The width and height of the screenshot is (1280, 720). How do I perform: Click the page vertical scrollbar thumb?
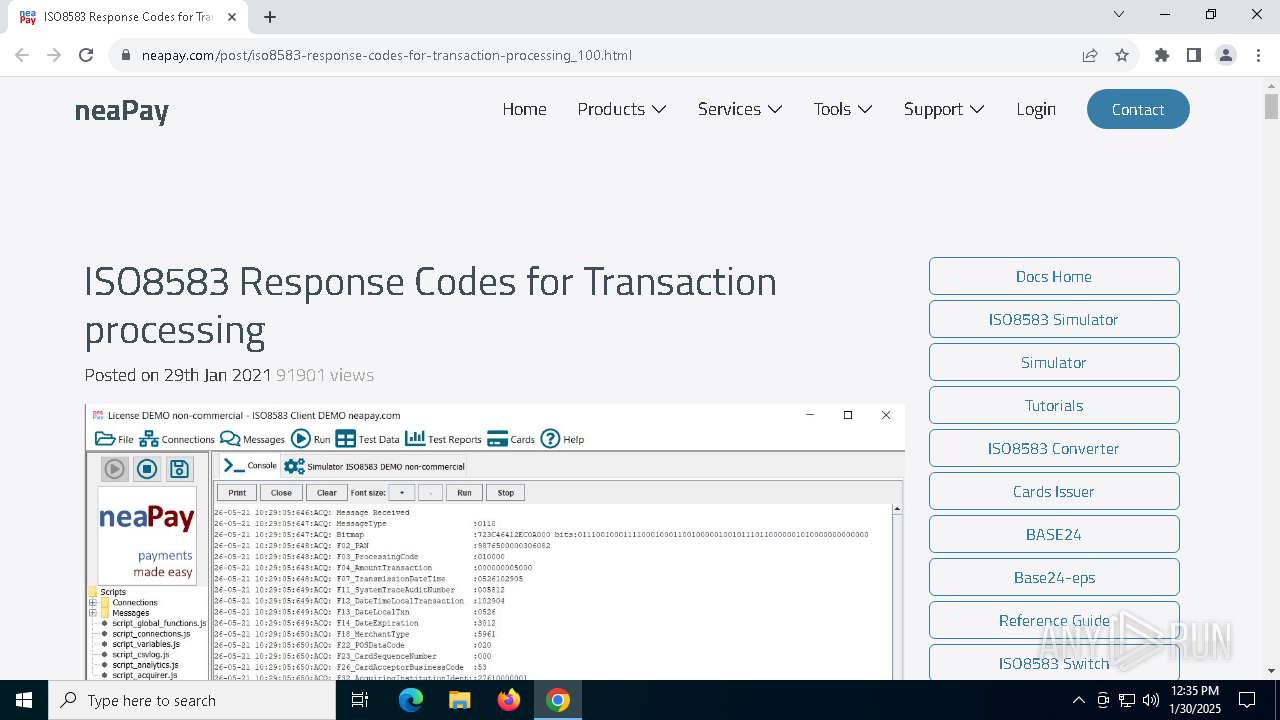pyautogui.click(x=1271, y=106)
